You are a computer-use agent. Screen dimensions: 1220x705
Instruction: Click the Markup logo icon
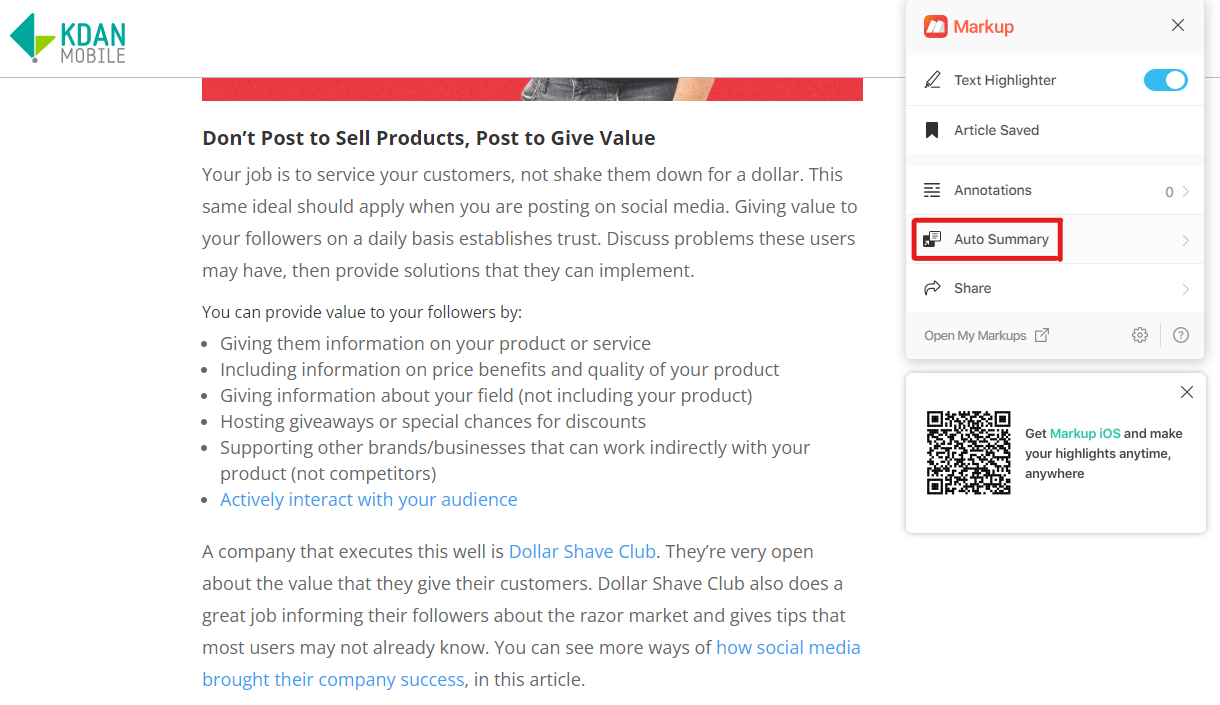(935, 27)
